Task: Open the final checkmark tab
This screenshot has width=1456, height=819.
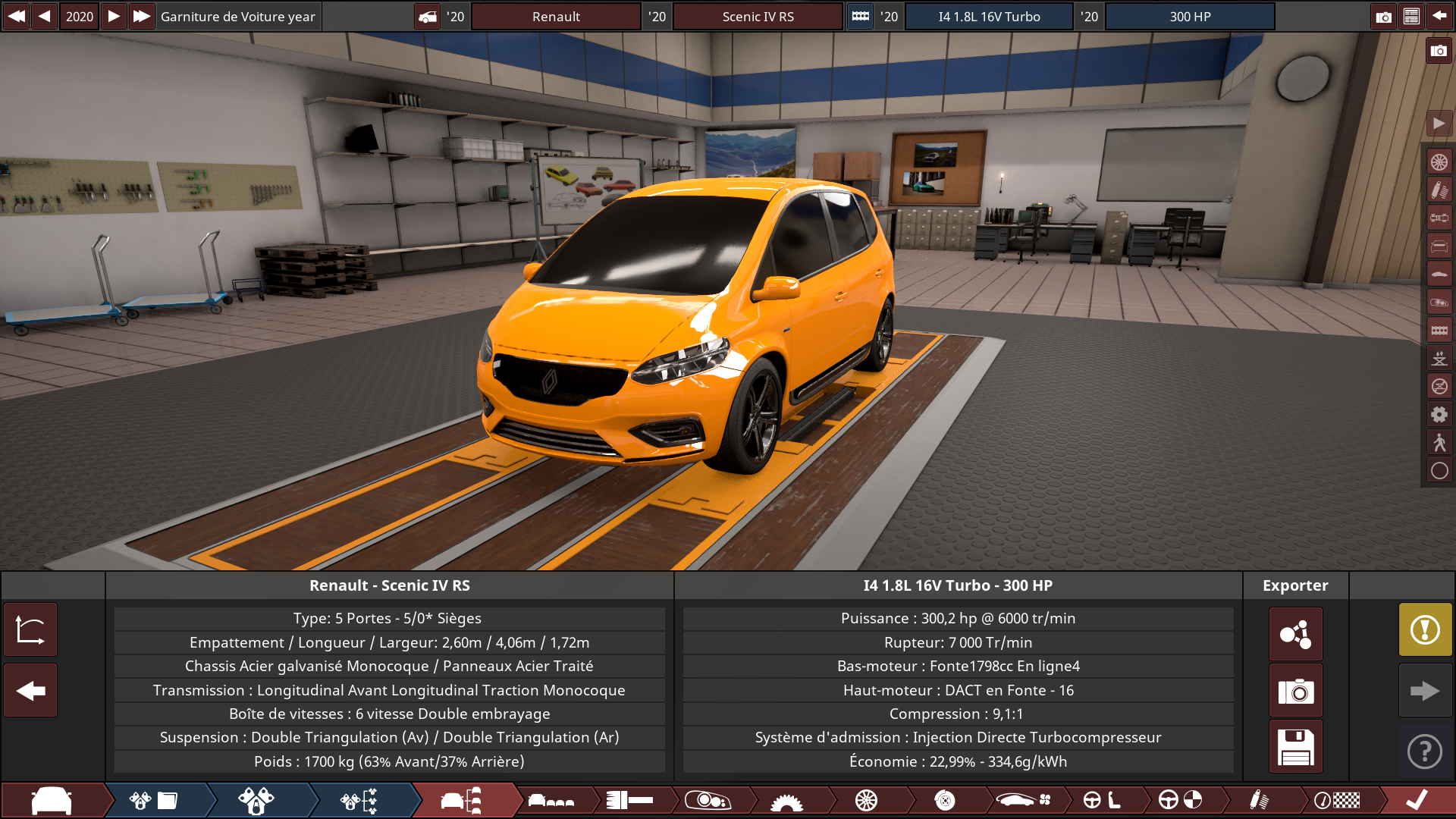Action: click(x=1417, y=801)
